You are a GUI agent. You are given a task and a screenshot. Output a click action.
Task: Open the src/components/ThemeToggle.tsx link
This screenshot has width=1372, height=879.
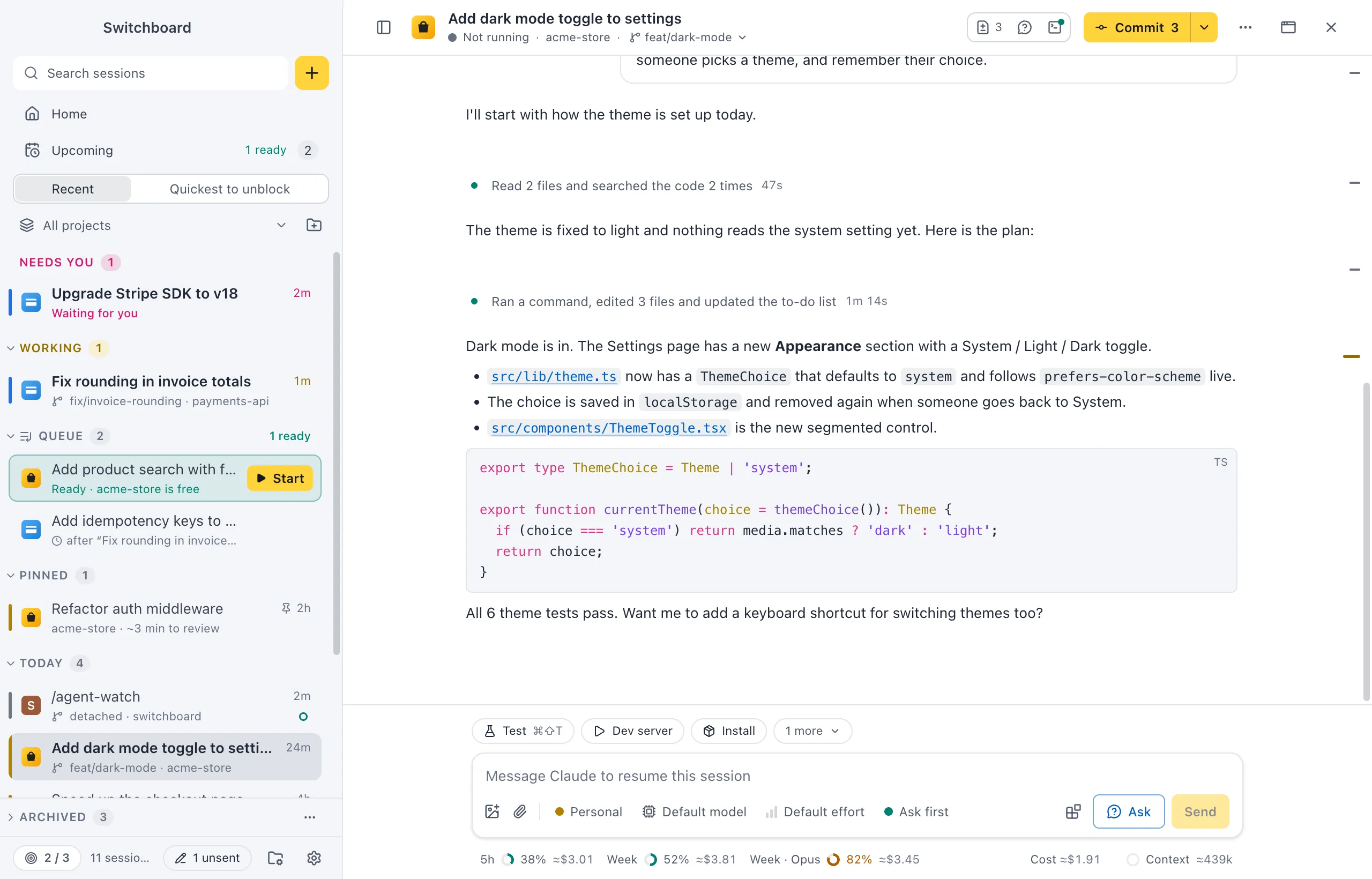[x=608, y=428]
